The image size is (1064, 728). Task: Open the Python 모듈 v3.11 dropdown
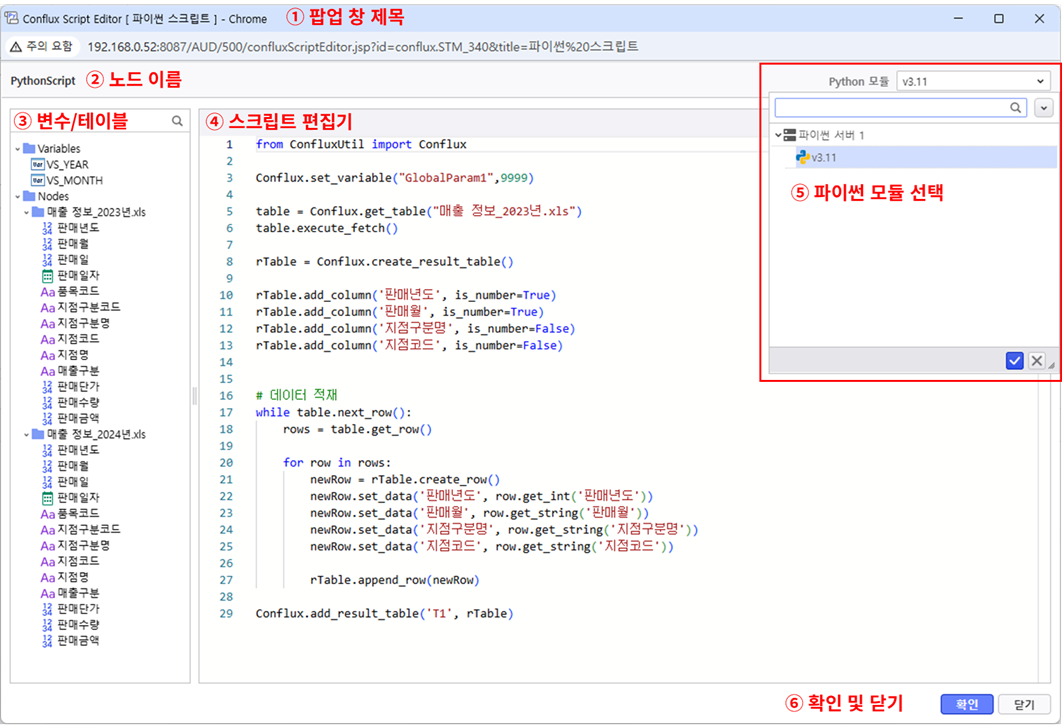click(972, 81)
